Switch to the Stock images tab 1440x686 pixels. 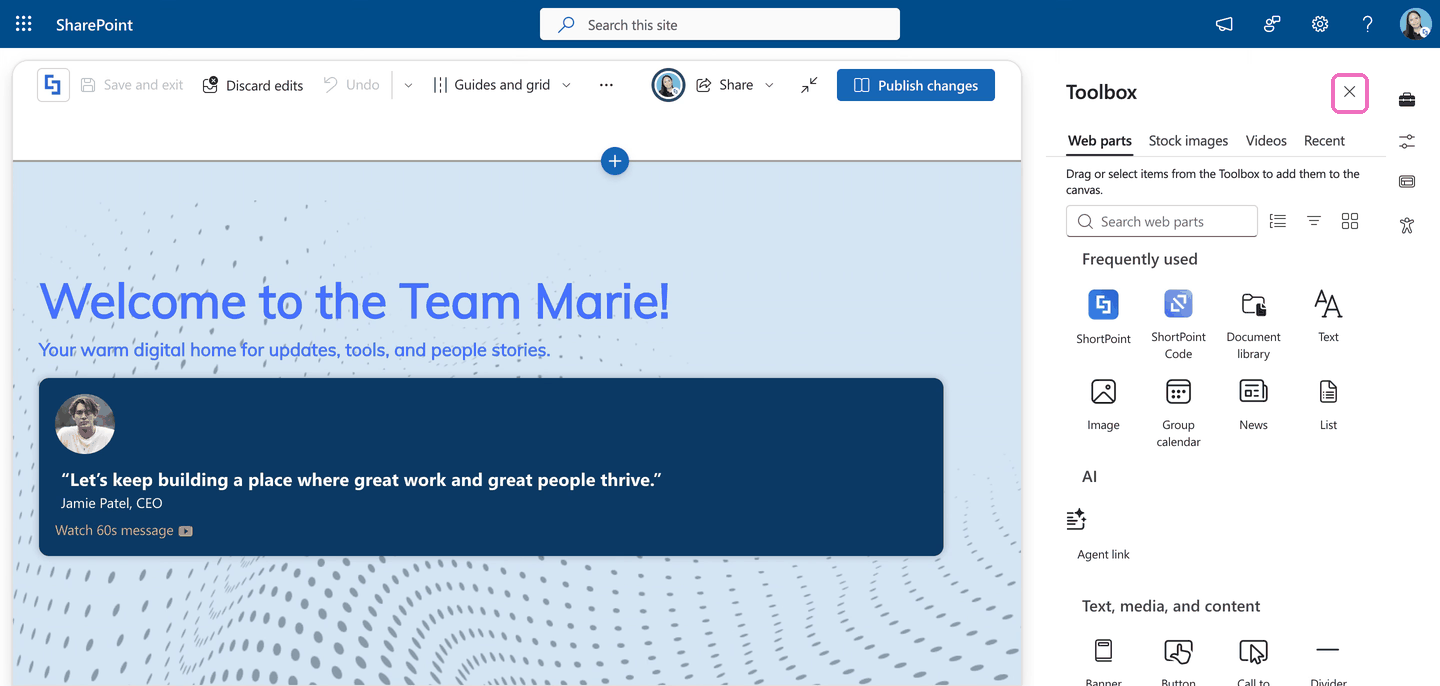(x=1188, y=141)
